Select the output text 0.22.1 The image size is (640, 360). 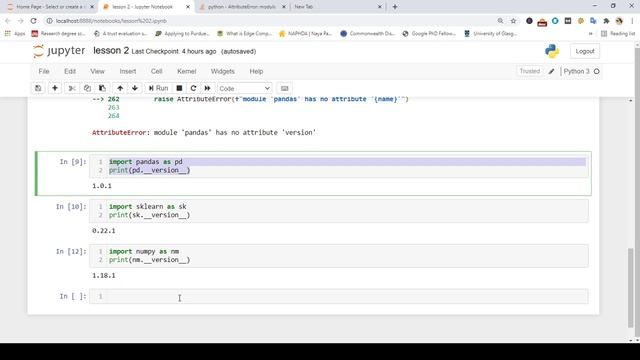click(x=104, y=231)
